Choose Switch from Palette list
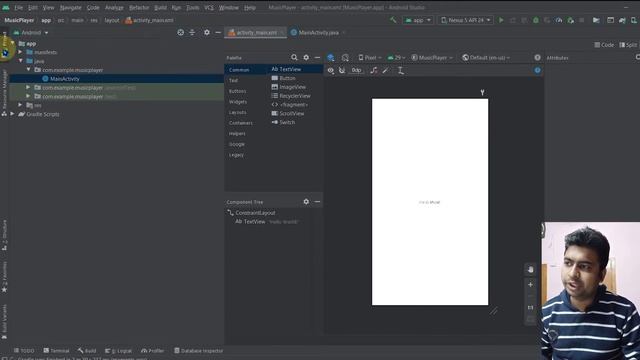The height and width of the screenshot is (360, 640). pos(283,122)
